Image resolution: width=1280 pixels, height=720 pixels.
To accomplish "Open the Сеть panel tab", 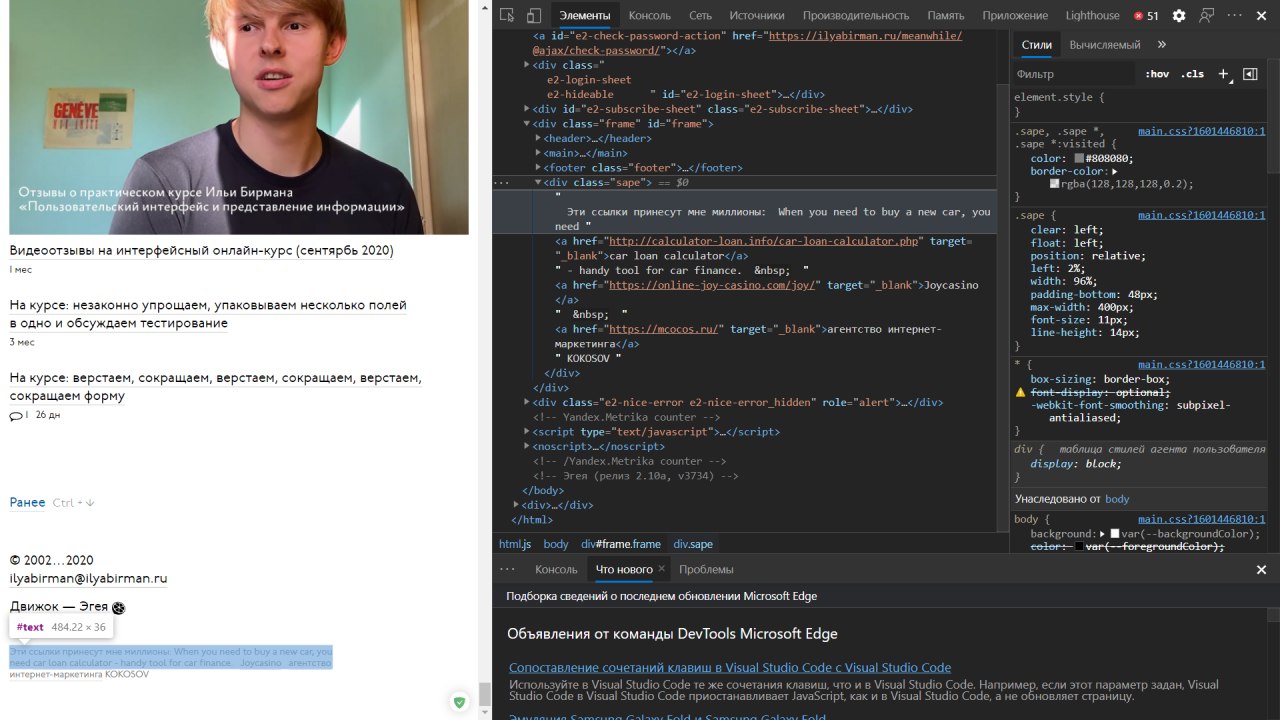I will coord(700,15).
